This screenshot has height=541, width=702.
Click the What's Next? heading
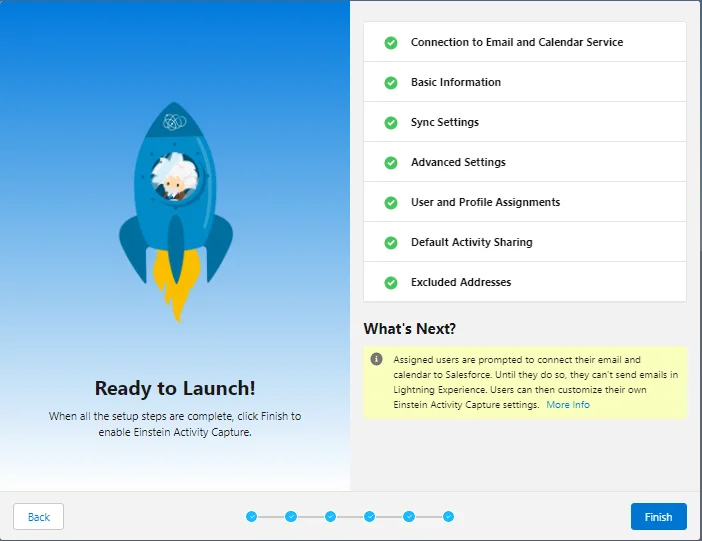410,329
